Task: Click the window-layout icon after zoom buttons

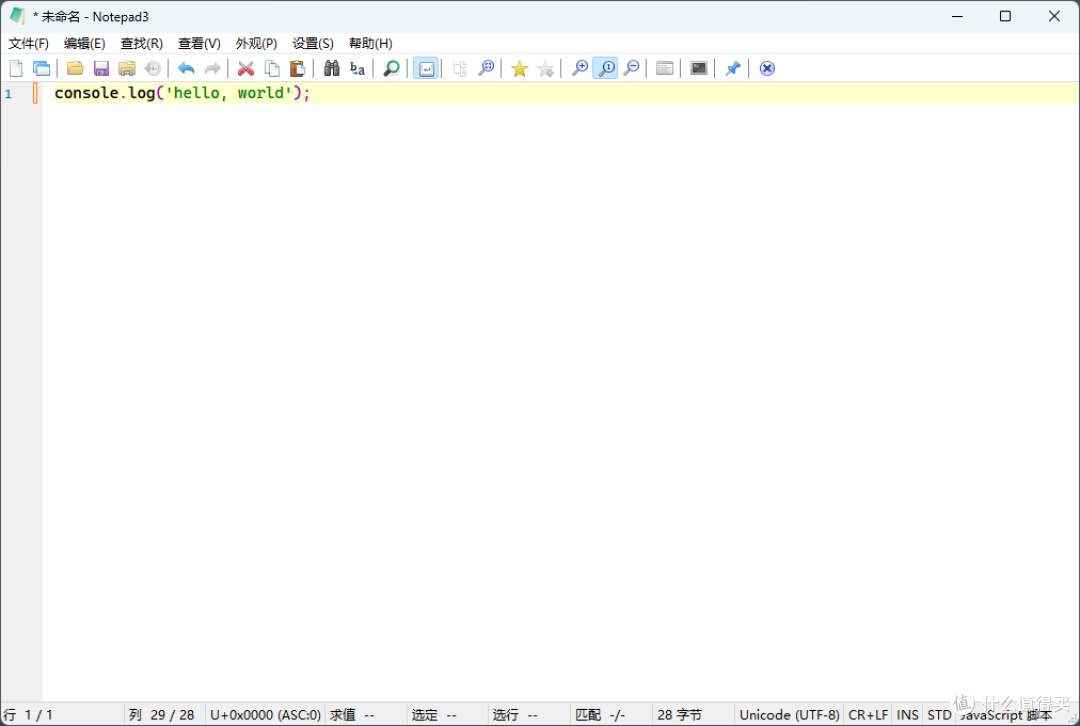Action: [665, 68]
